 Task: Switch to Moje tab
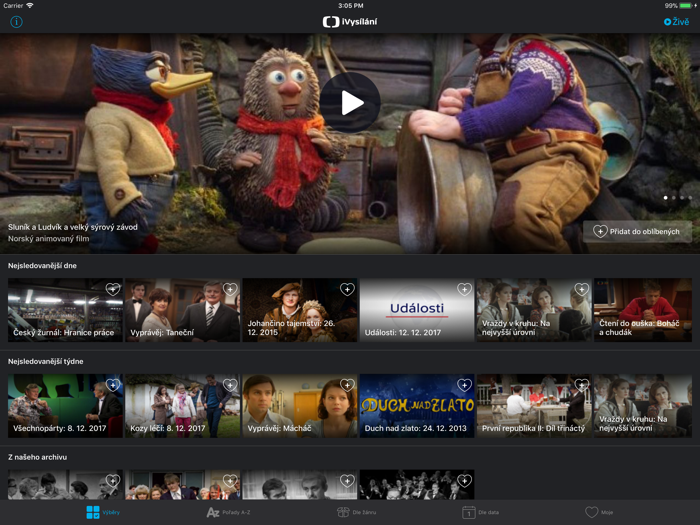click(599, 512)
